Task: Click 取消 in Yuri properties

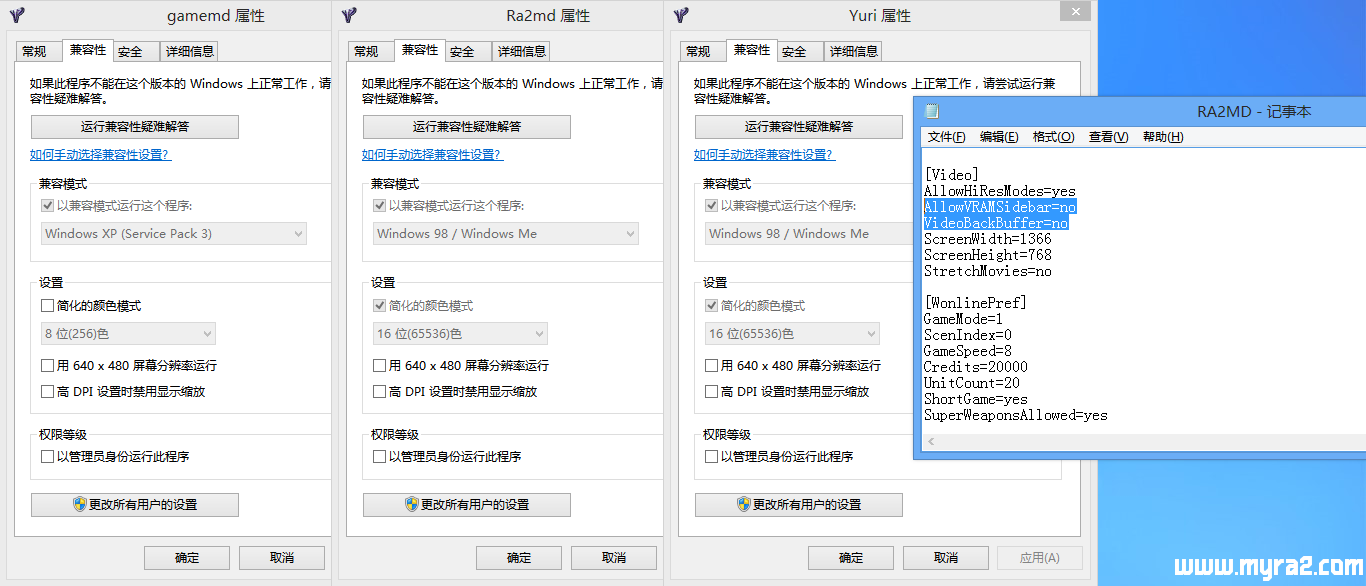Action: tap(946, 558)
